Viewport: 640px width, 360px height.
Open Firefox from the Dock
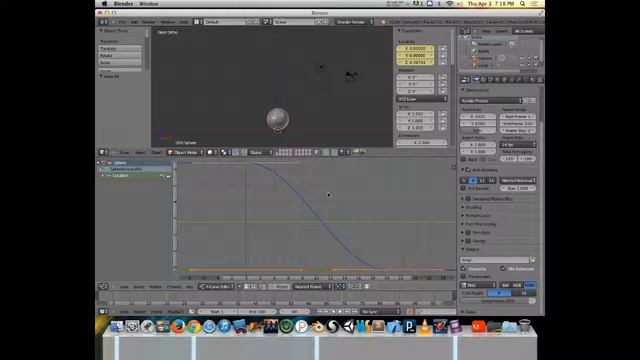click(x=178, y=327)
